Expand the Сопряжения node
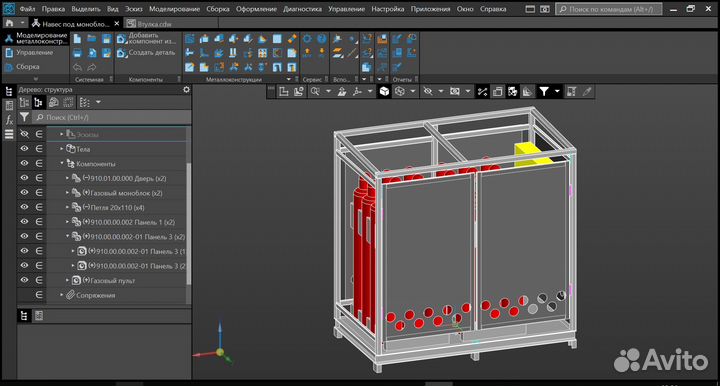 click(62, 295)
